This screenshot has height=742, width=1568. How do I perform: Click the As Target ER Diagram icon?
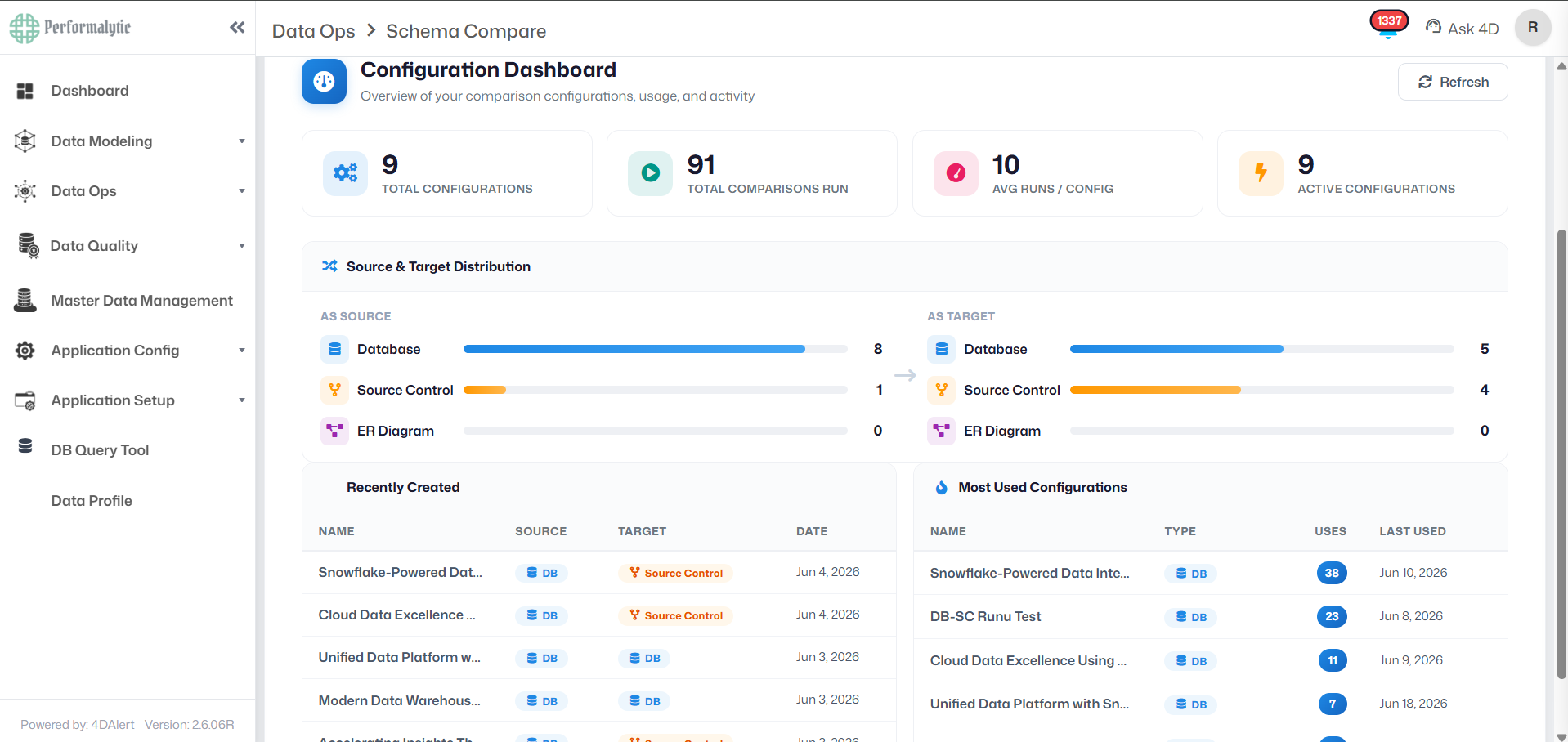(x=942, y=430)
